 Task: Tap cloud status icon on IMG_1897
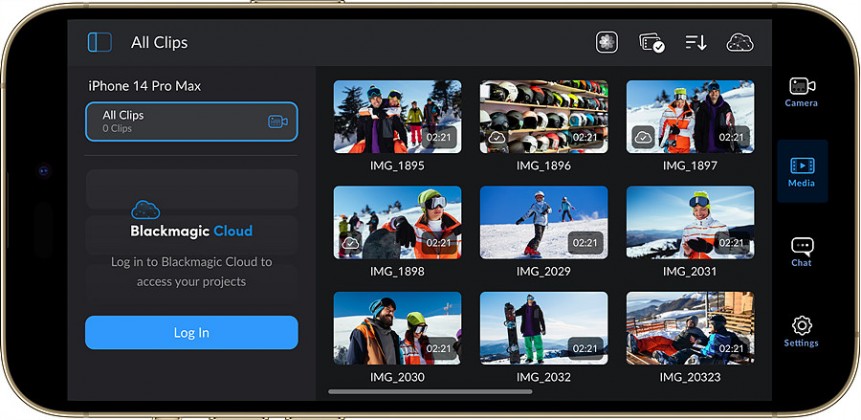coord(643,137)
